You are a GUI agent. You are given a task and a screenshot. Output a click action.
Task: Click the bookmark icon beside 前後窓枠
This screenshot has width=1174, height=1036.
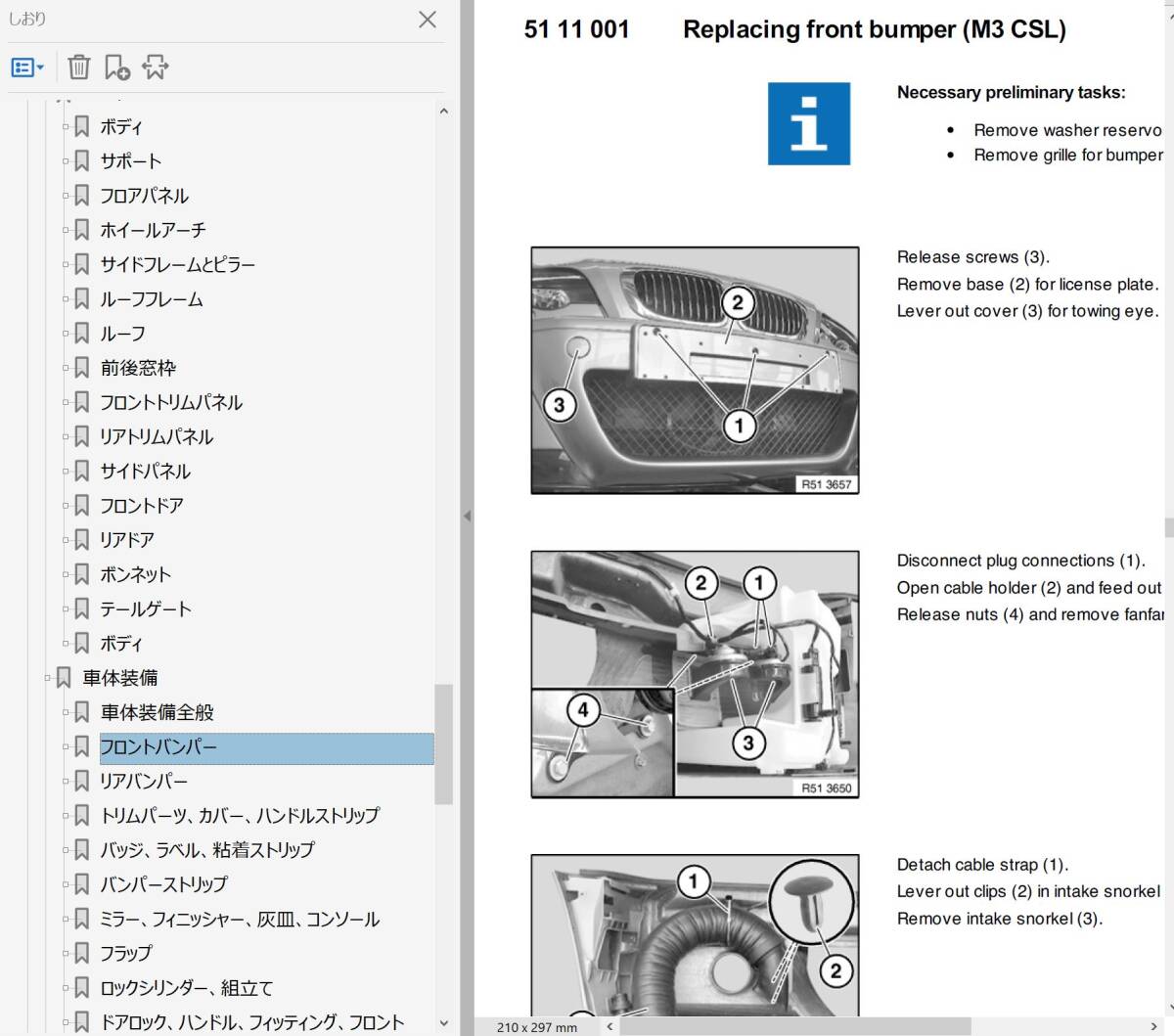coord(82,368)
